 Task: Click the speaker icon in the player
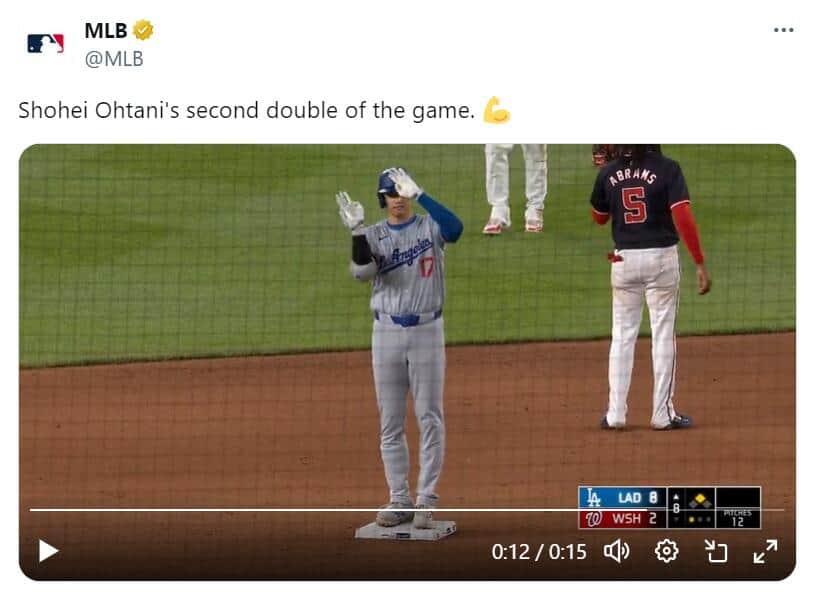[x=616, y=549]
